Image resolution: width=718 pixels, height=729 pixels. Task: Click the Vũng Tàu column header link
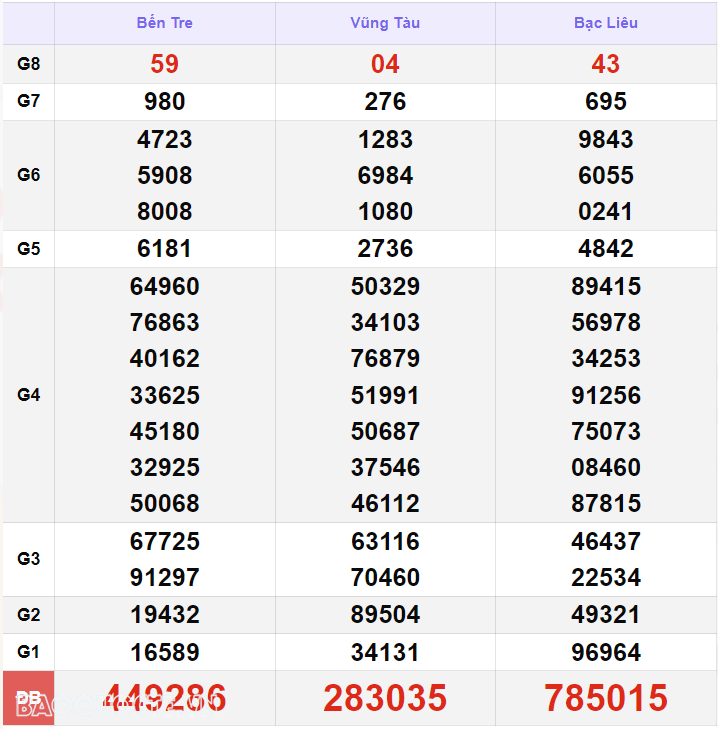(385, 23)
